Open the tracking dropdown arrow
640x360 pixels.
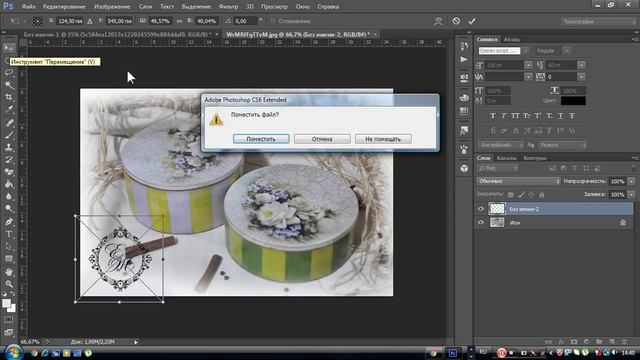click(x=582, y=77)
